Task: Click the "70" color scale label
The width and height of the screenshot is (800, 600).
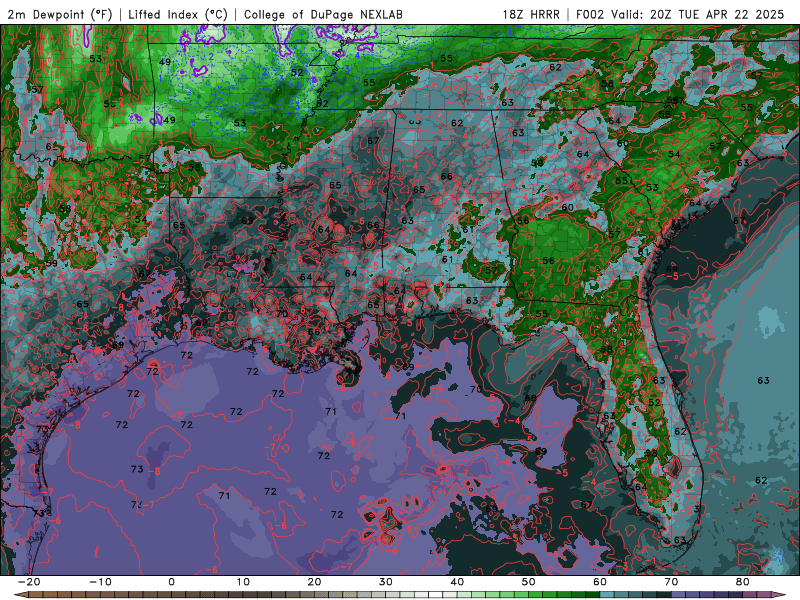Action: 671,582
